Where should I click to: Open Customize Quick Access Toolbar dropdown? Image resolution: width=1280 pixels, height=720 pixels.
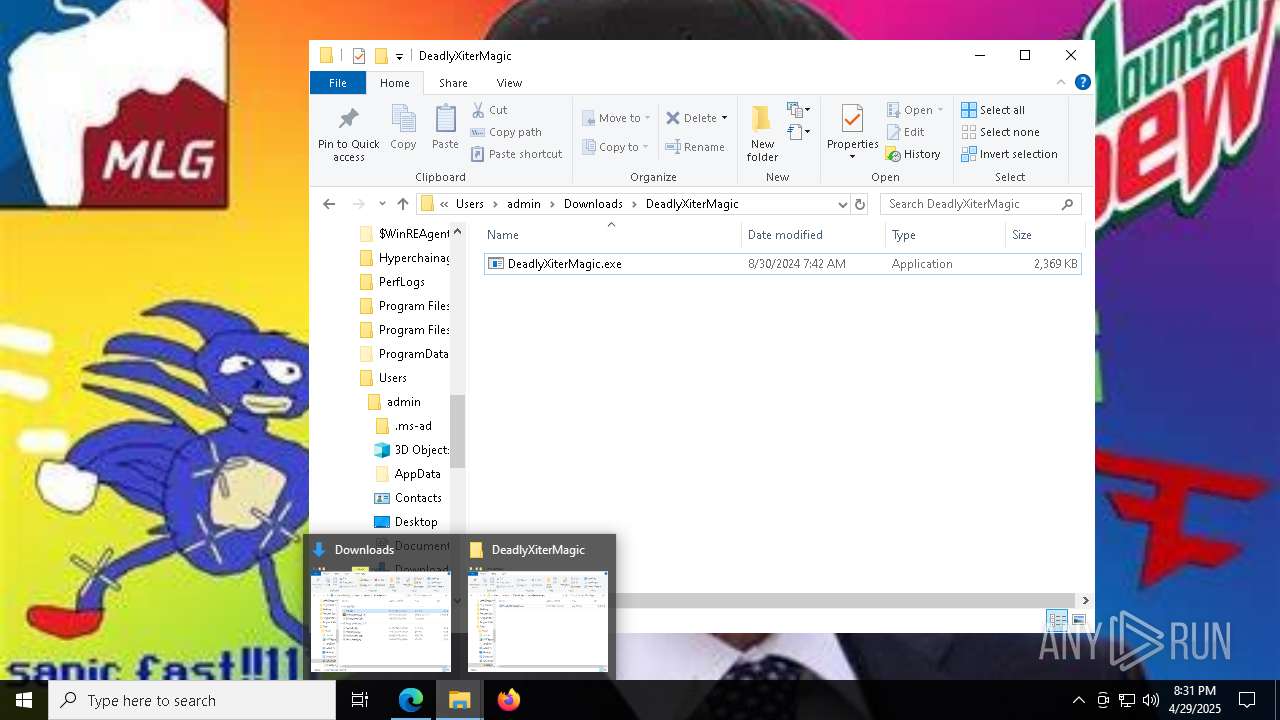pyautogui.click(x=399, y=57)
